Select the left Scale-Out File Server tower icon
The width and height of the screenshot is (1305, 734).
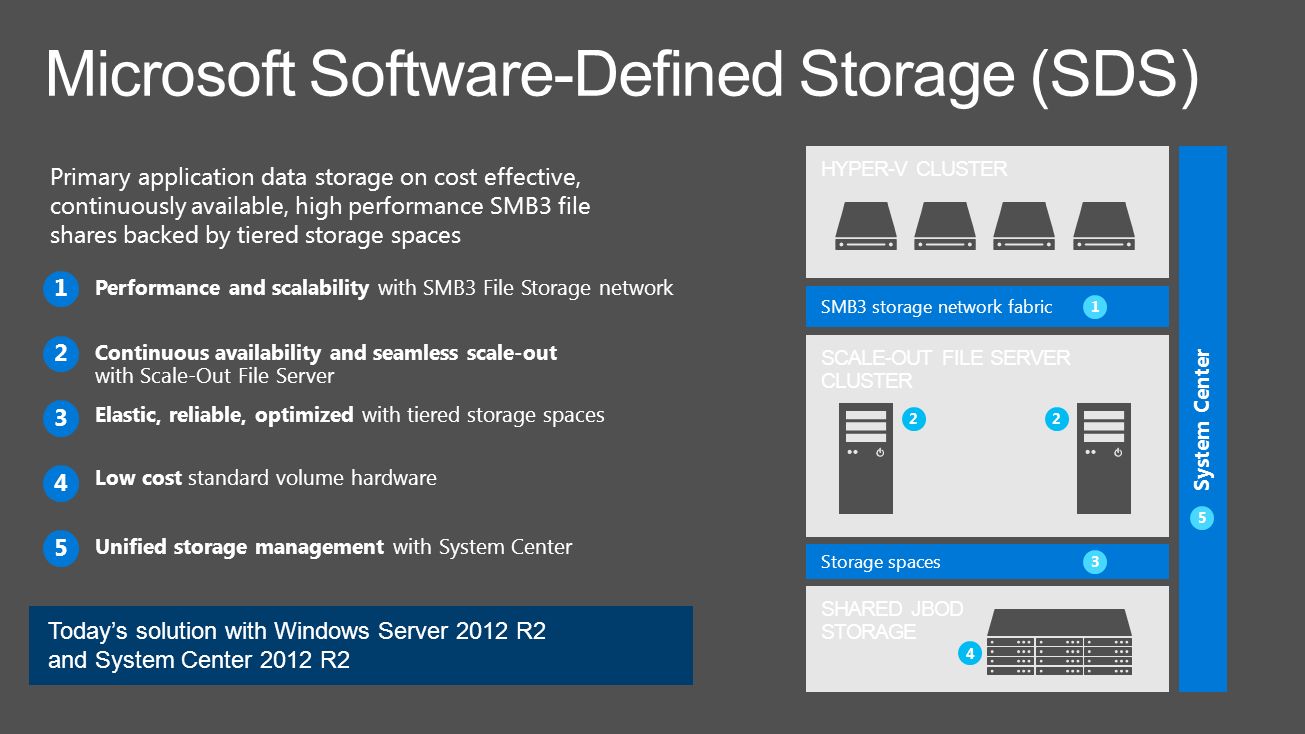click(x=866, y=458)
